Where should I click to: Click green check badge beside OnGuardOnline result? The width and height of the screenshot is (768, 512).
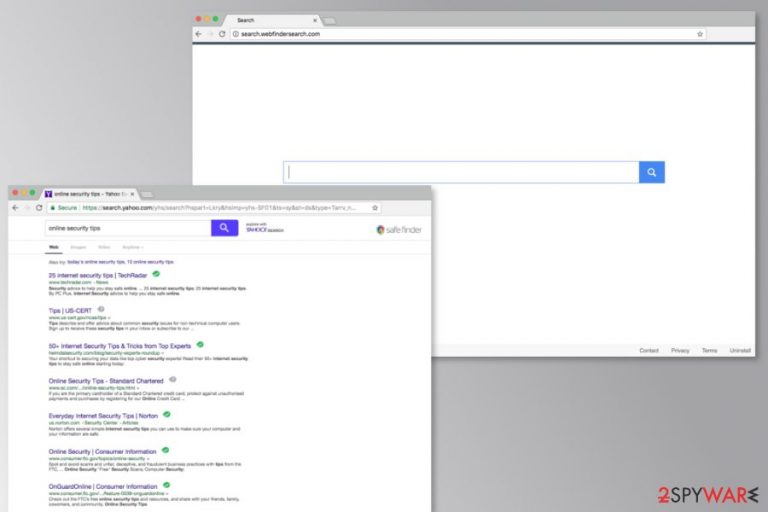(167, 485)
